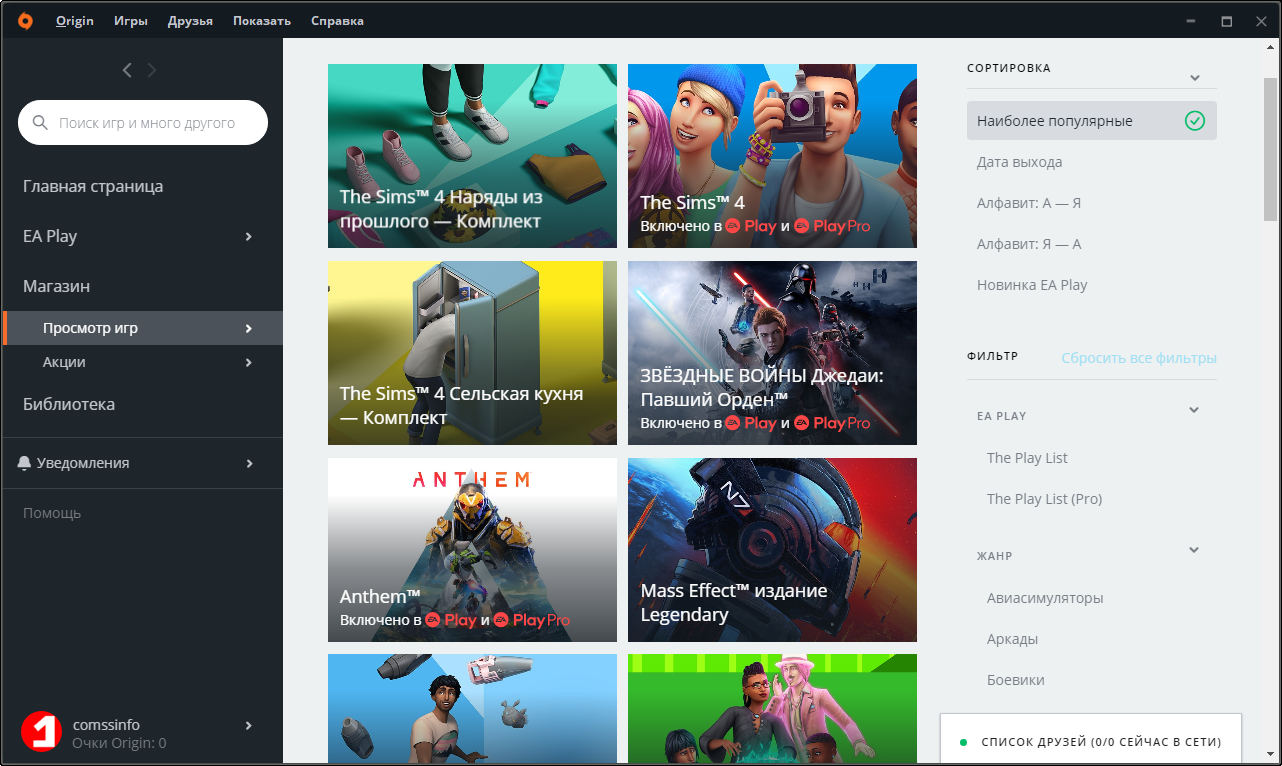Screen dimensions: 1282x766
Task: Click the green checkmark beside Наиболее популярные
Action: point(1194,121)
